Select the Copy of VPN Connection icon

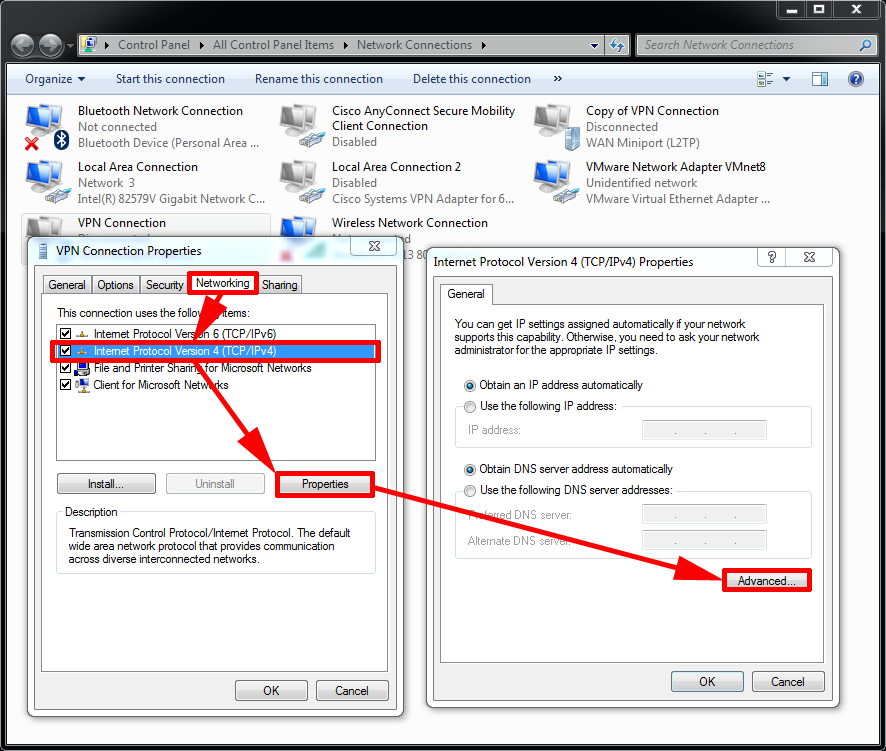[x=557, y=127]
